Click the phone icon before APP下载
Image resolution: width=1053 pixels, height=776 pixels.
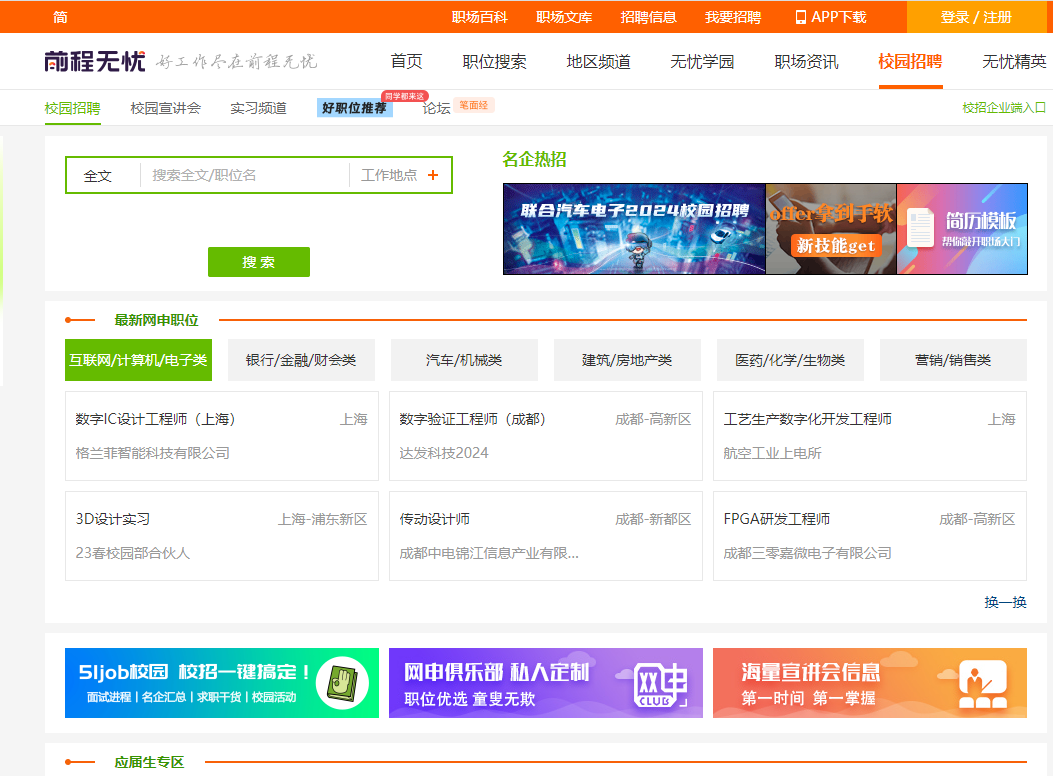pos(800,17)
